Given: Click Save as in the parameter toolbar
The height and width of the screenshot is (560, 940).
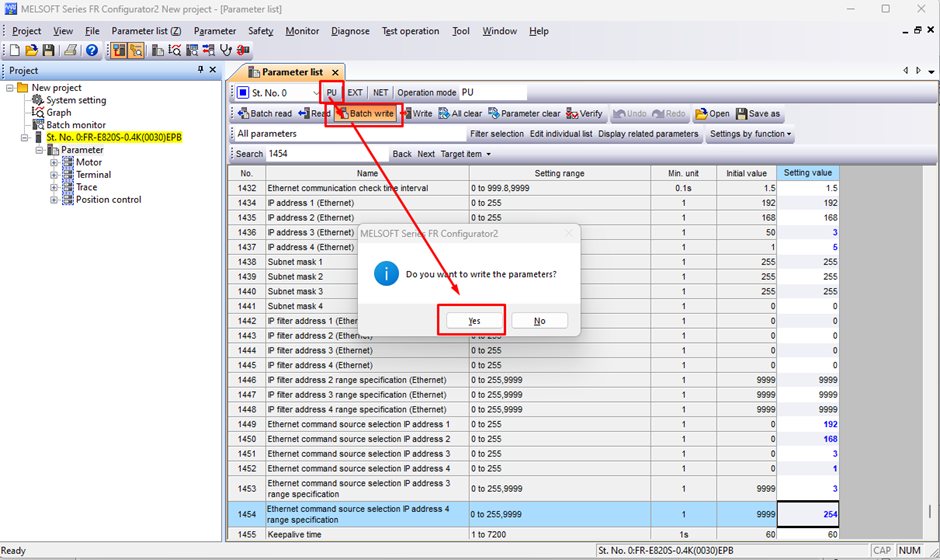Looking at the screenshot, I should (758, 113).
